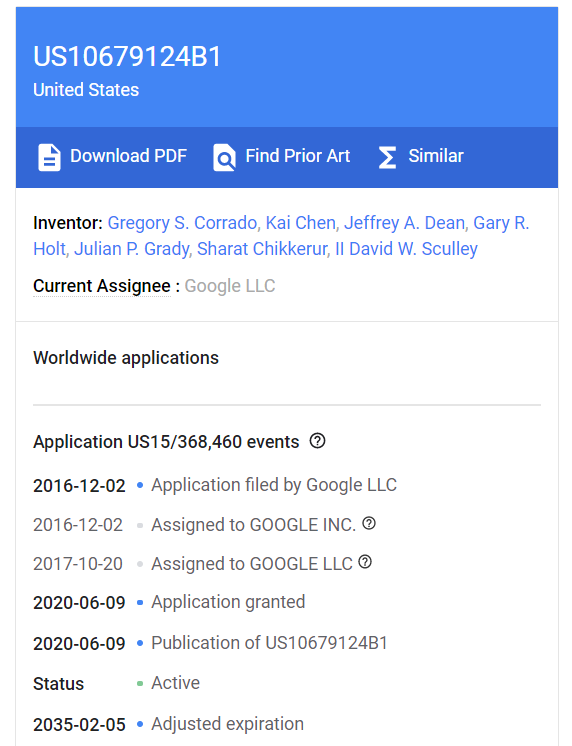The image size is (572, 746).
Task: Click Active status value
Action: click(x=176, y=683)
